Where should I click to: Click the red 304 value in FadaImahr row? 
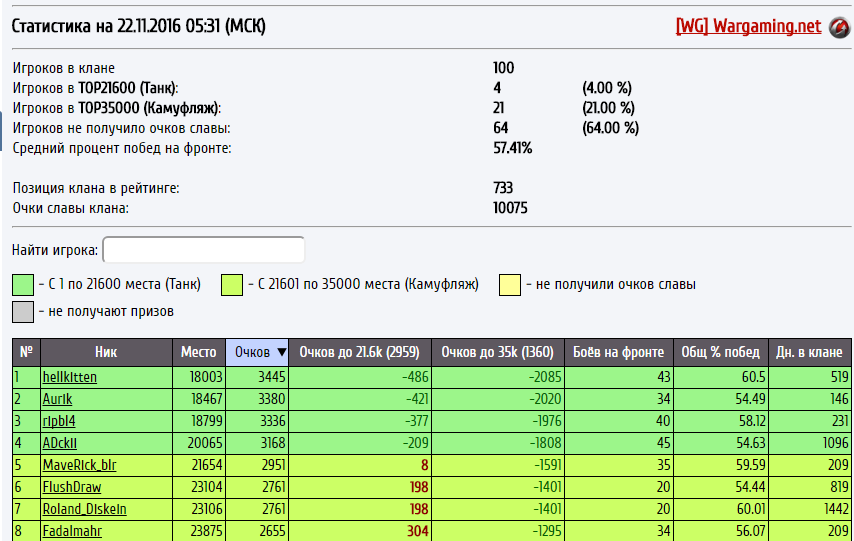click(418, 531)
